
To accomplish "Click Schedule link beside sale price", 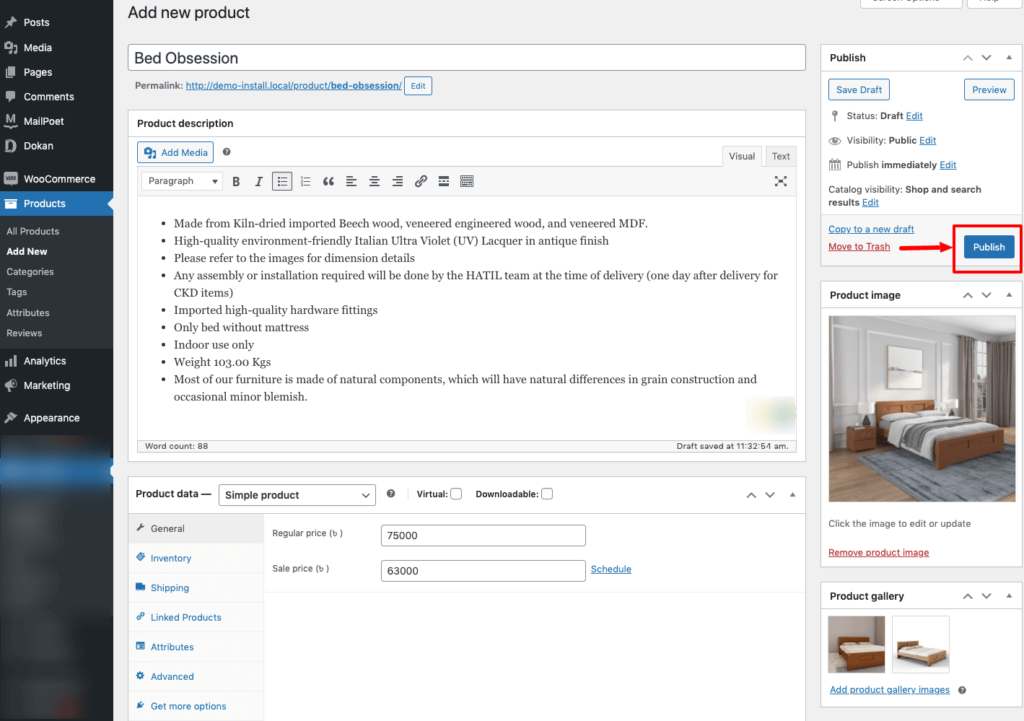I will coord(611,569).
